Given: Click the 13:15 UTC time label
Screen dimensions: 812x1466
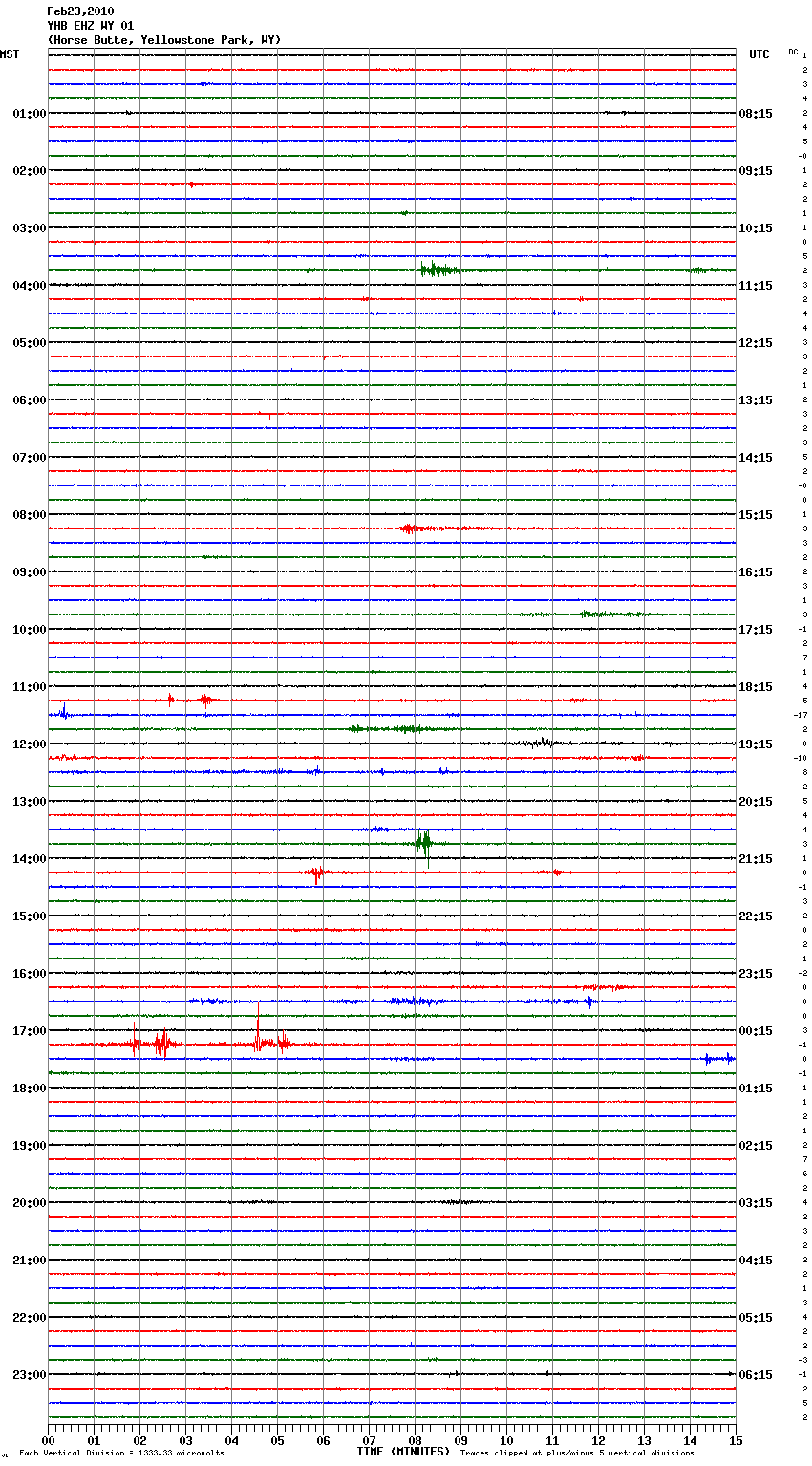Looking at the screenshot, I should click(756, 400).
